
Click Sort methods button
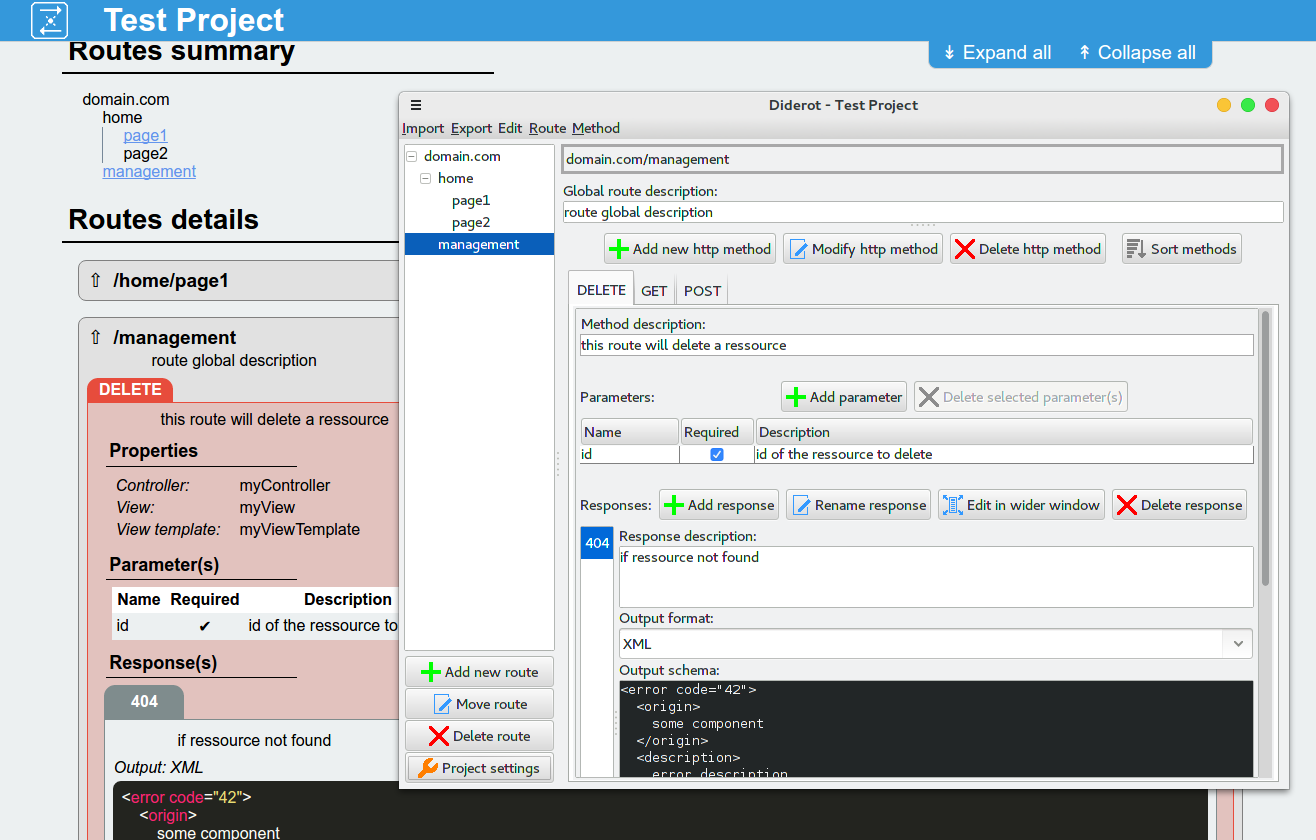pos(1182,249)
